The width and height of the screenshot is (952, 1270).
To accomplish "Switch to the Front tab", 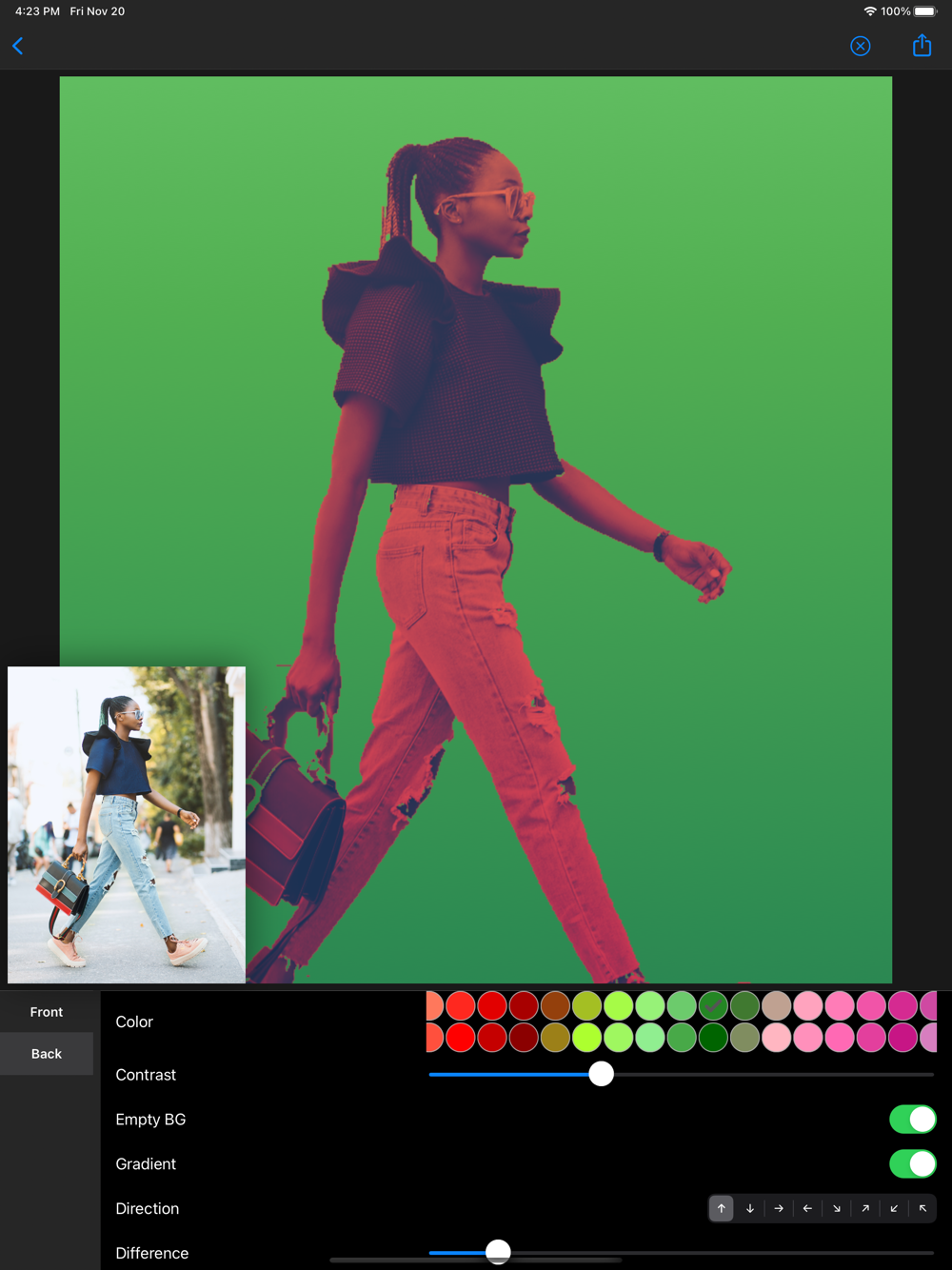I will coord(47,1012).
